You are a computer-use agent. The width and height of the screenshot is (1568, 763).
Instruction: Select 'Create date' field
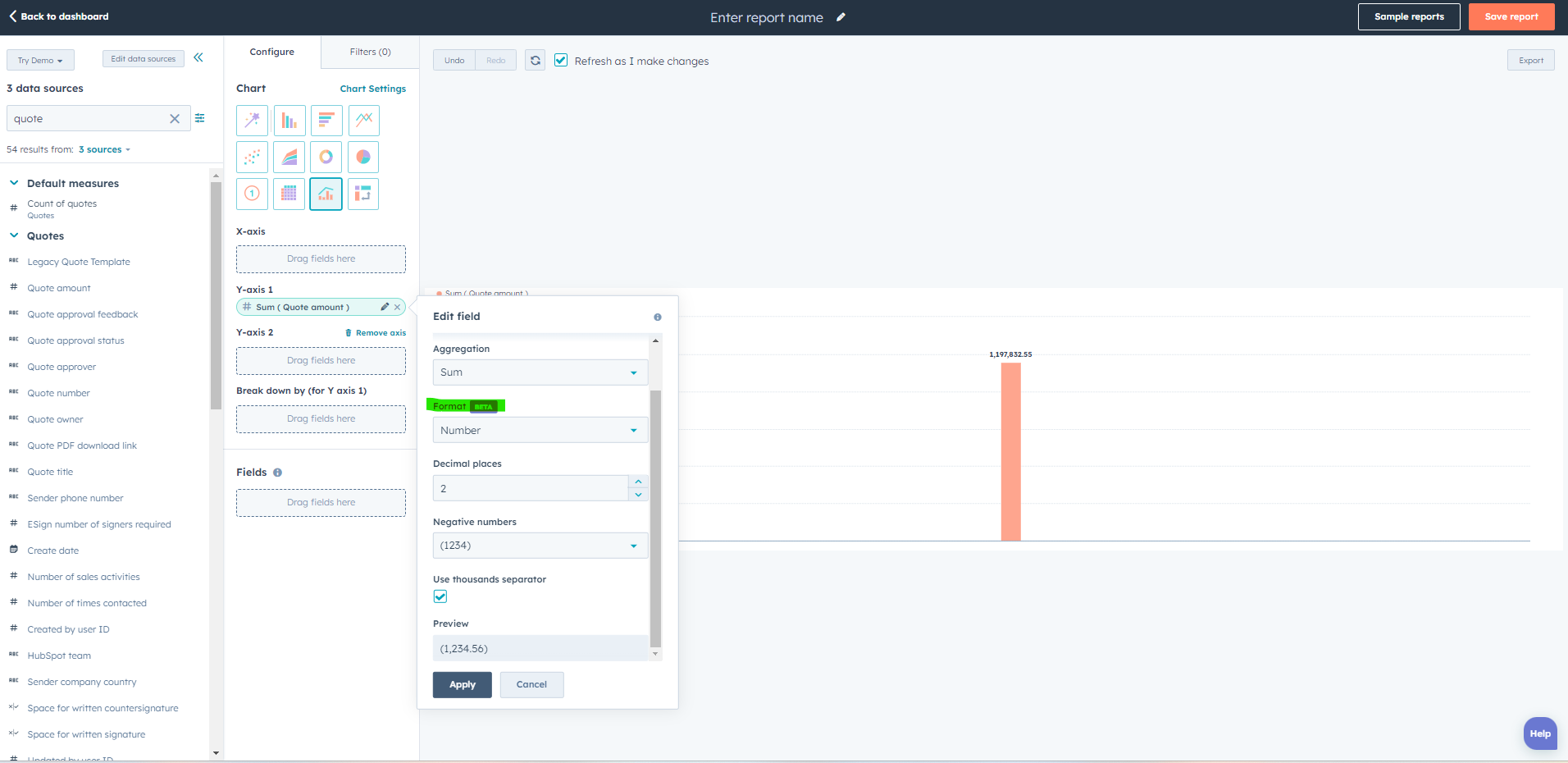click(x=53, y=551)
